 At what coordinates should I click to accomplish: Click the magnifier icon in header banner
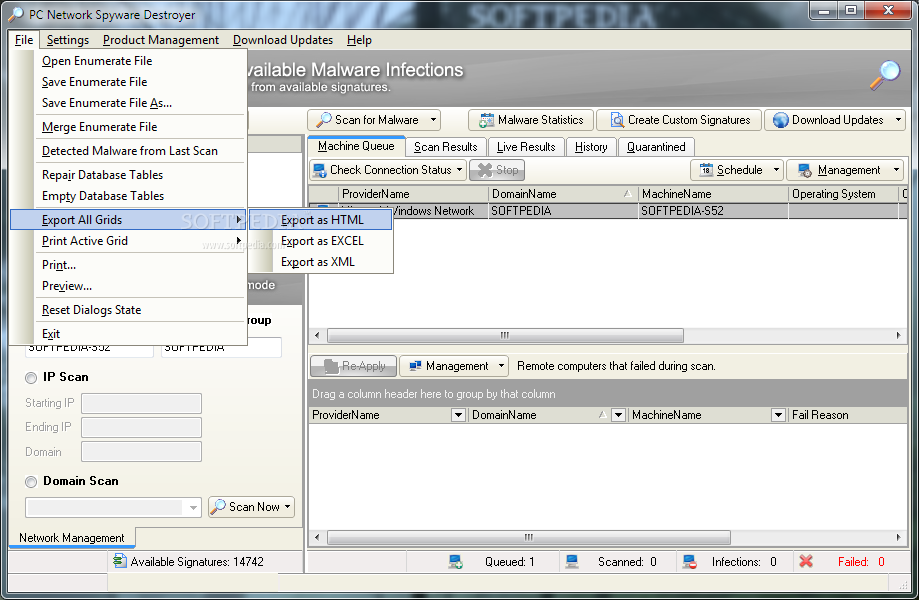coord(885,75)
